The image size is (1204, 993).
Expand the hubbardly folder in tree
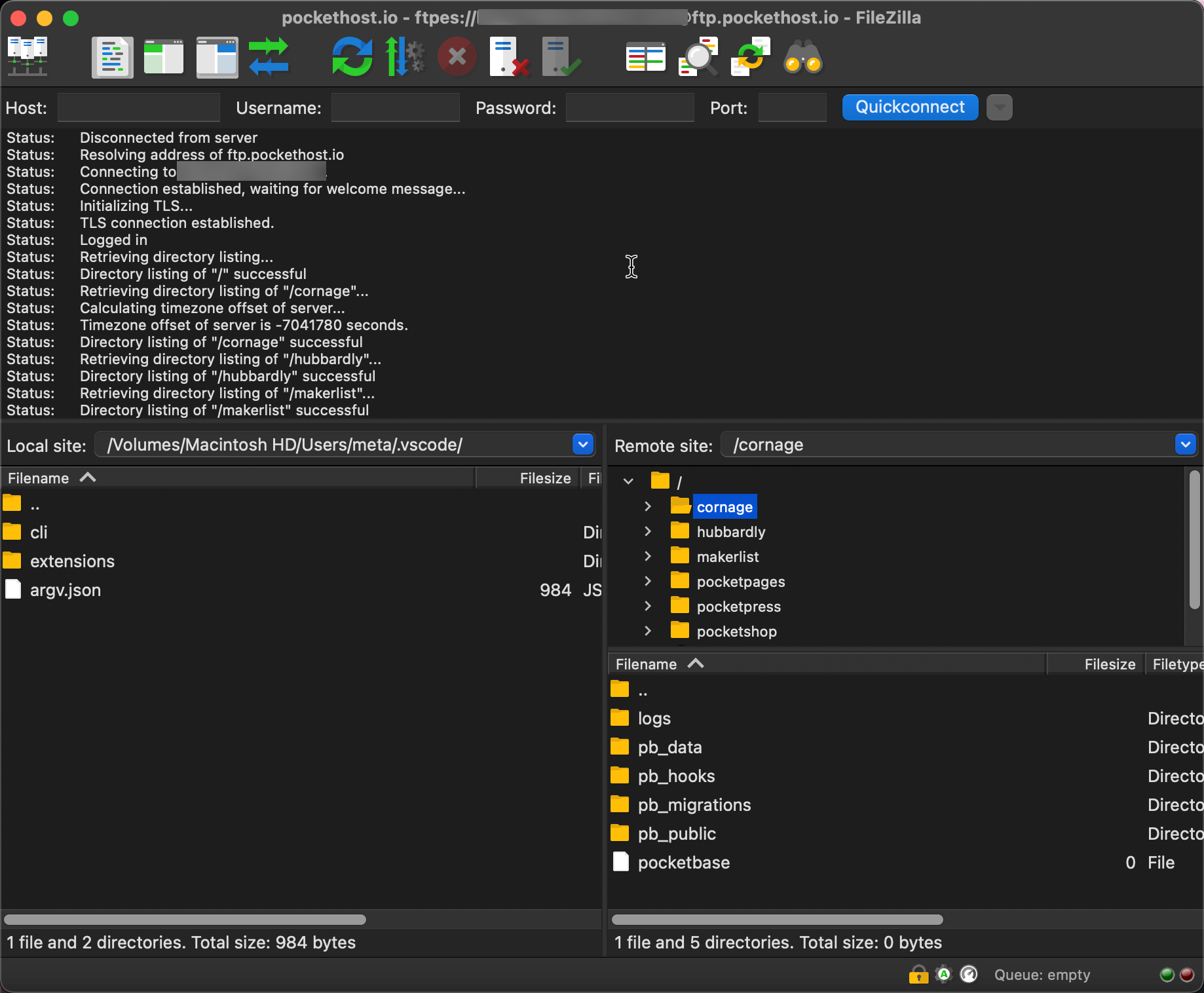click(648, 531)
